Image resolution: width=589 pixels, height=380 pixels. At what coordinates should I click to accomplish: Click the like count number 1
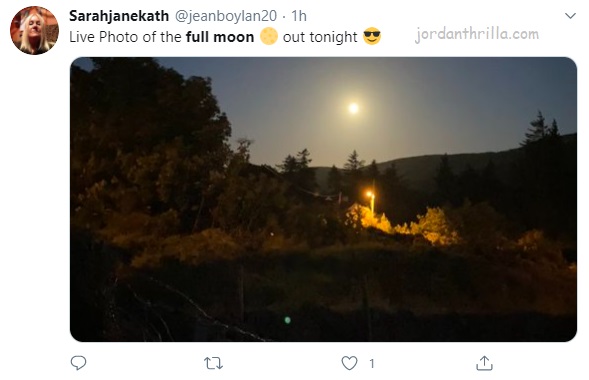click(x=372, y=363)
